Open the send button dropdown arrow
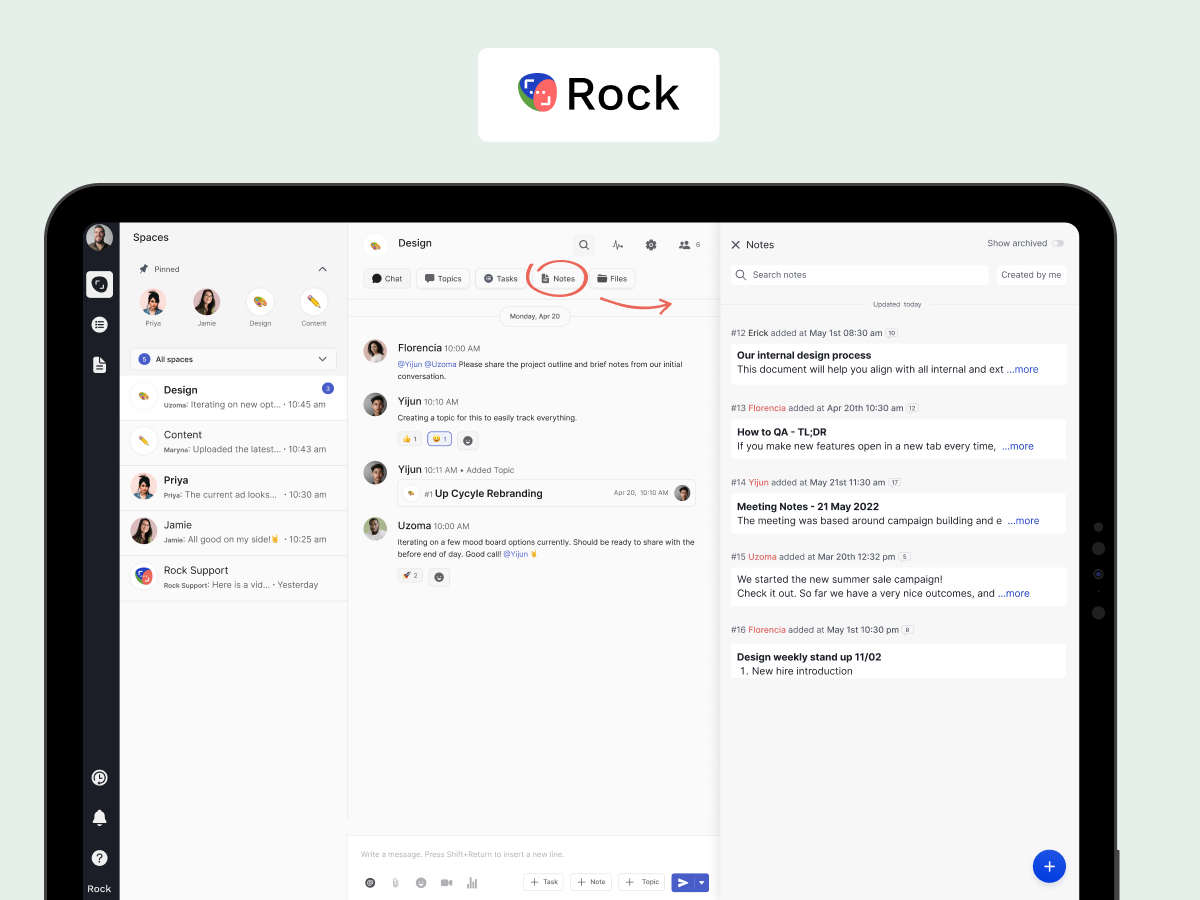 click(x=700, y=882)
